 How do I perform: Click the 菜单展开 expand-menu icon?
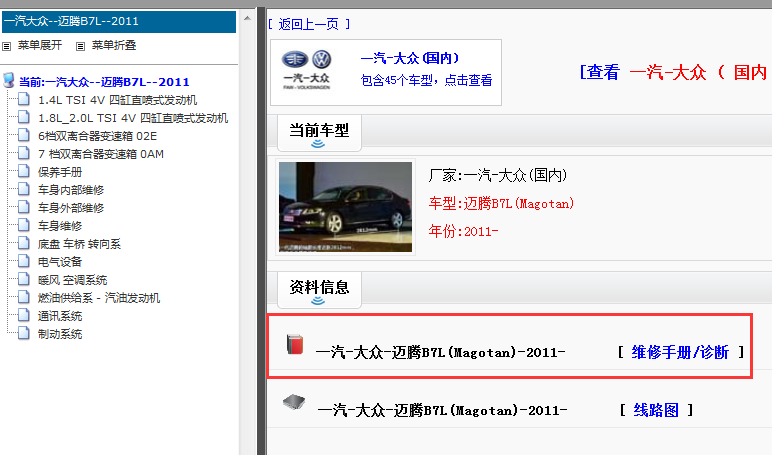(x=6, y=46)
